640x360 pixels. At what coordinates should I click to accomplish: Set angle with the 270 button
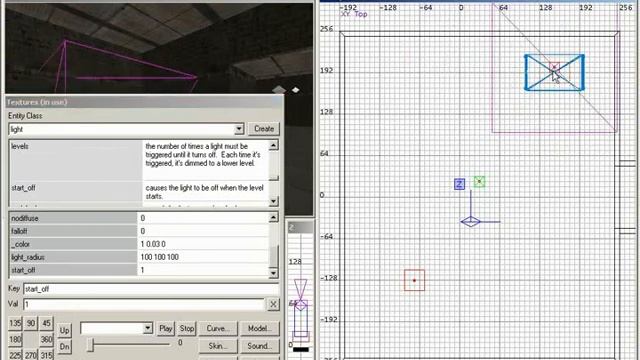(31, 355)
